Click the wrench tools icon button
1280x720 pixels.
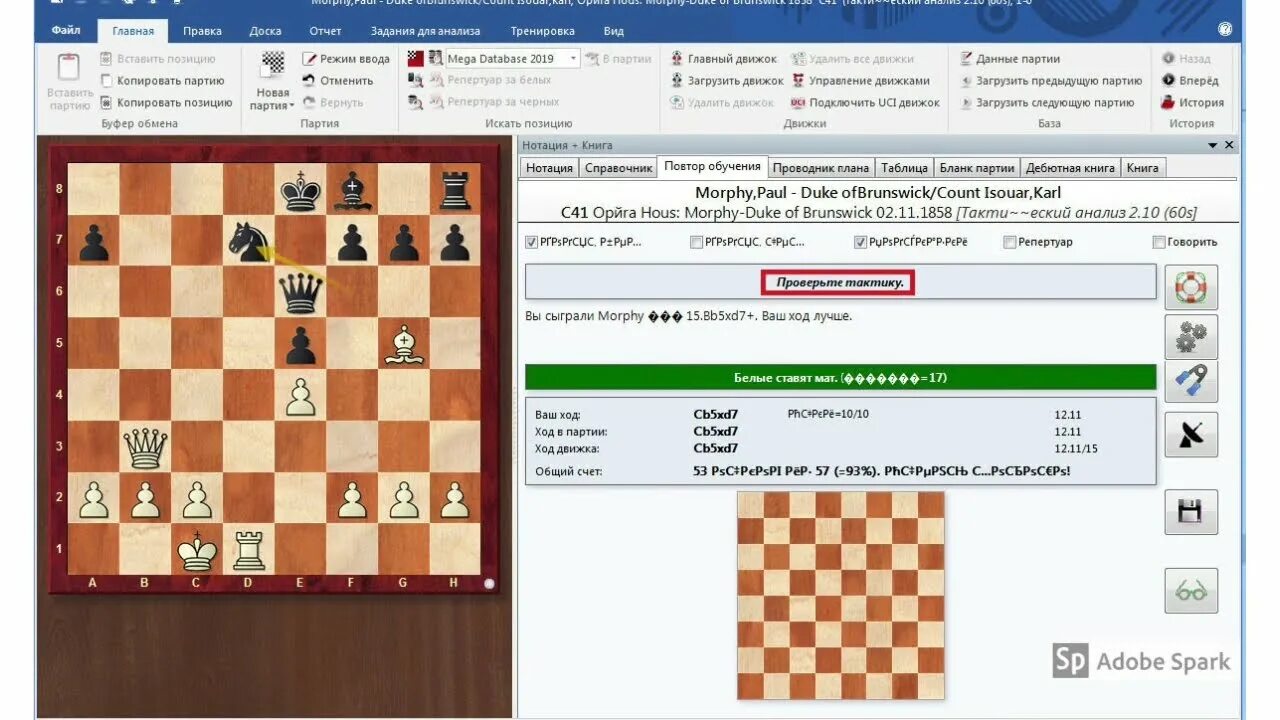click(x=1191, y=383)
